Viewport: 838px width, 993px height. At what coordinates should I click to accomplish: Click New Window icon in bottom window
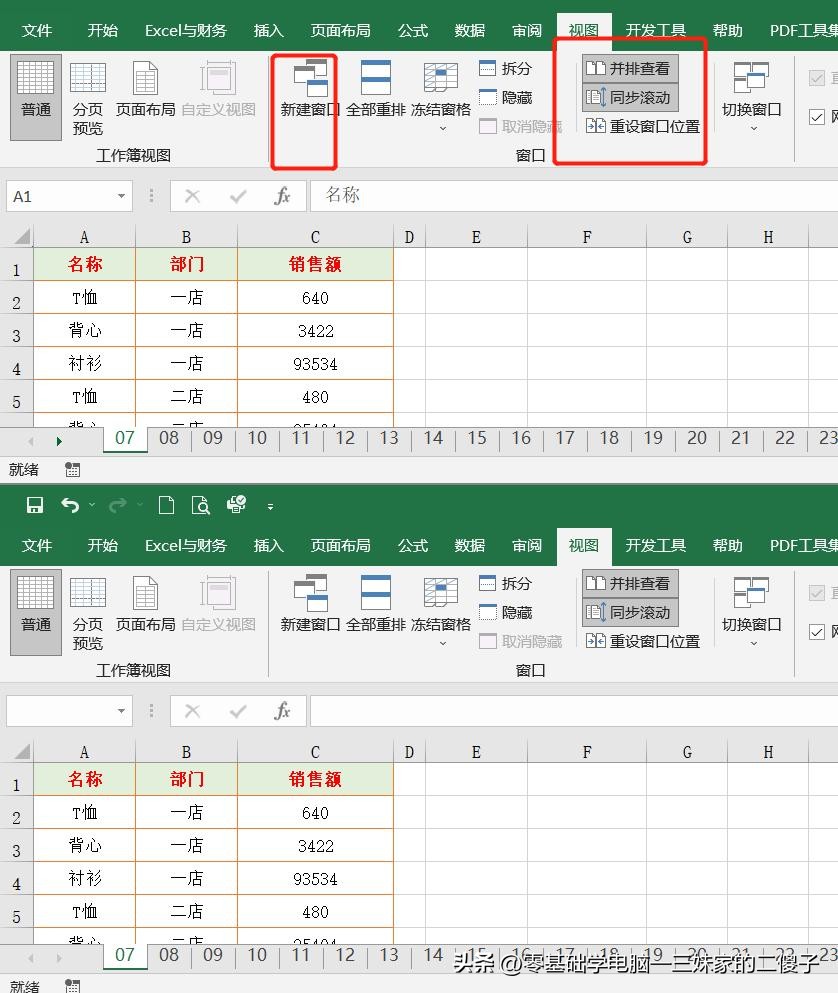tap(310, 593)
